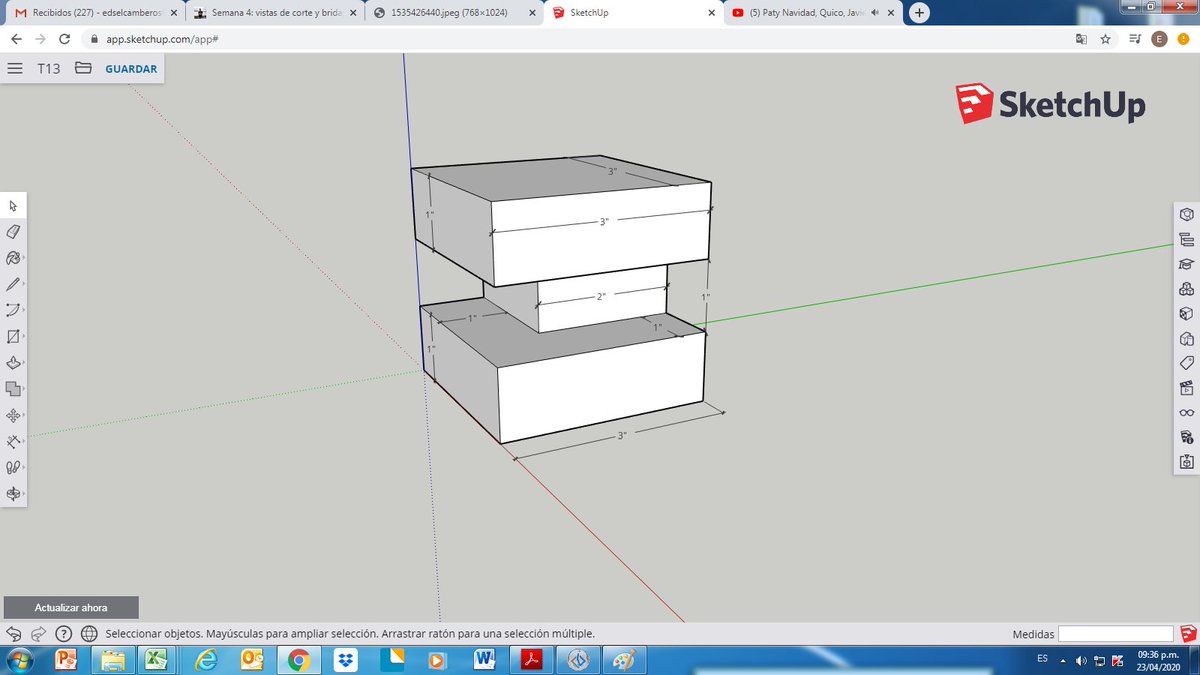Activate the Arc tool
Screen dimensions: 1200x675
[x=13, y=310]
